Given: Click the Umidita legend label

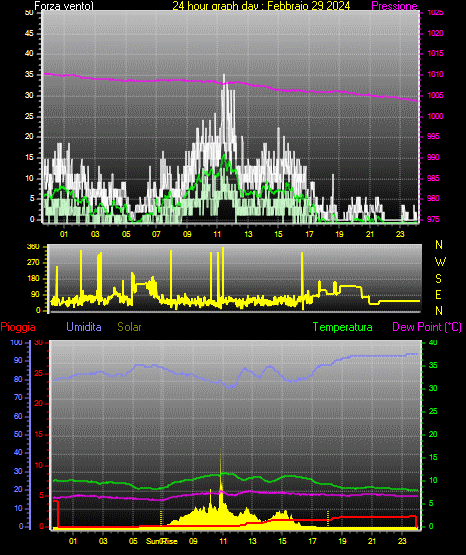Looking at the screenshot, I should (84, 327).
